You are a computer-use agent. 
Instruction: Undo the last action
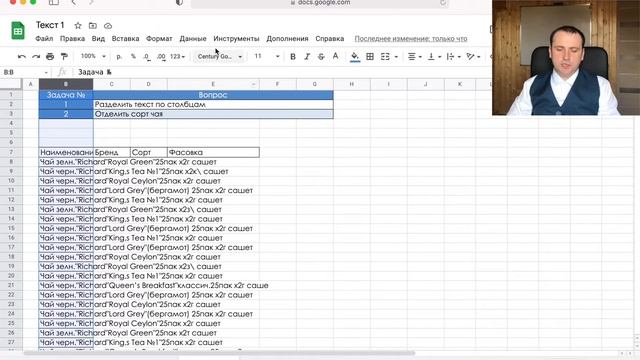point(22,56)
